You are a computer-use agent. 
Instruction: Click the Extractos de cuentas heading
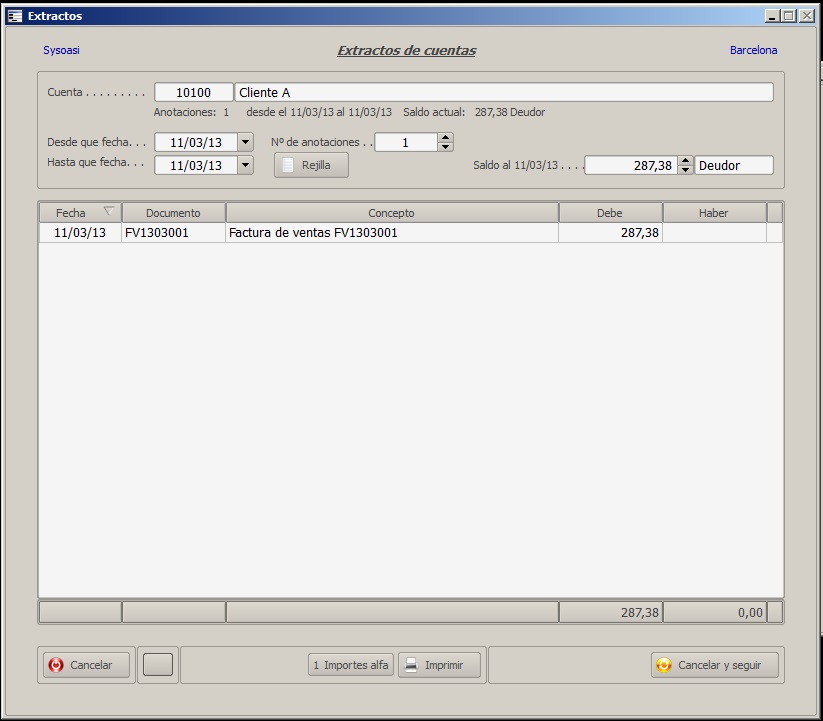pyautogui.click(x=407, y=51)
